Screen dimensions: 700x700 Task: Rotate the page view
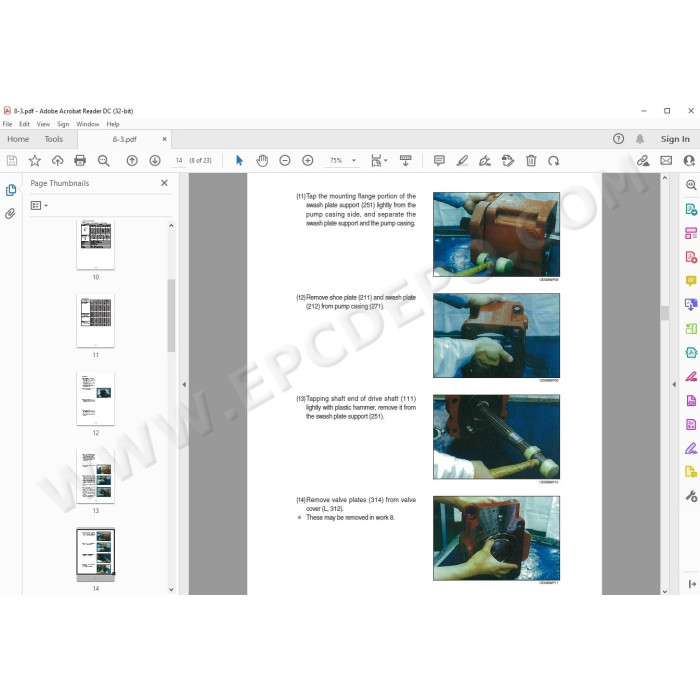(x=554, y=161)
